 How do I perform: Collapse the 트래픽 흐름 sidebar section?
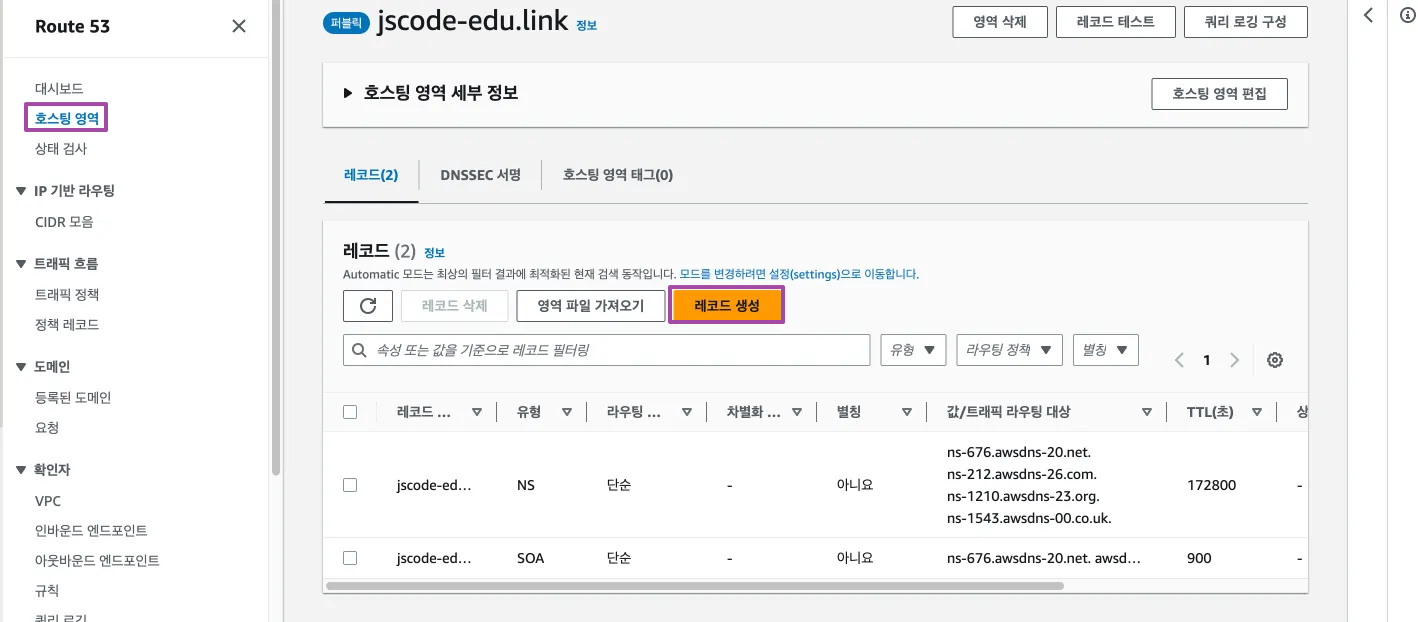click(x=21, y=264)
